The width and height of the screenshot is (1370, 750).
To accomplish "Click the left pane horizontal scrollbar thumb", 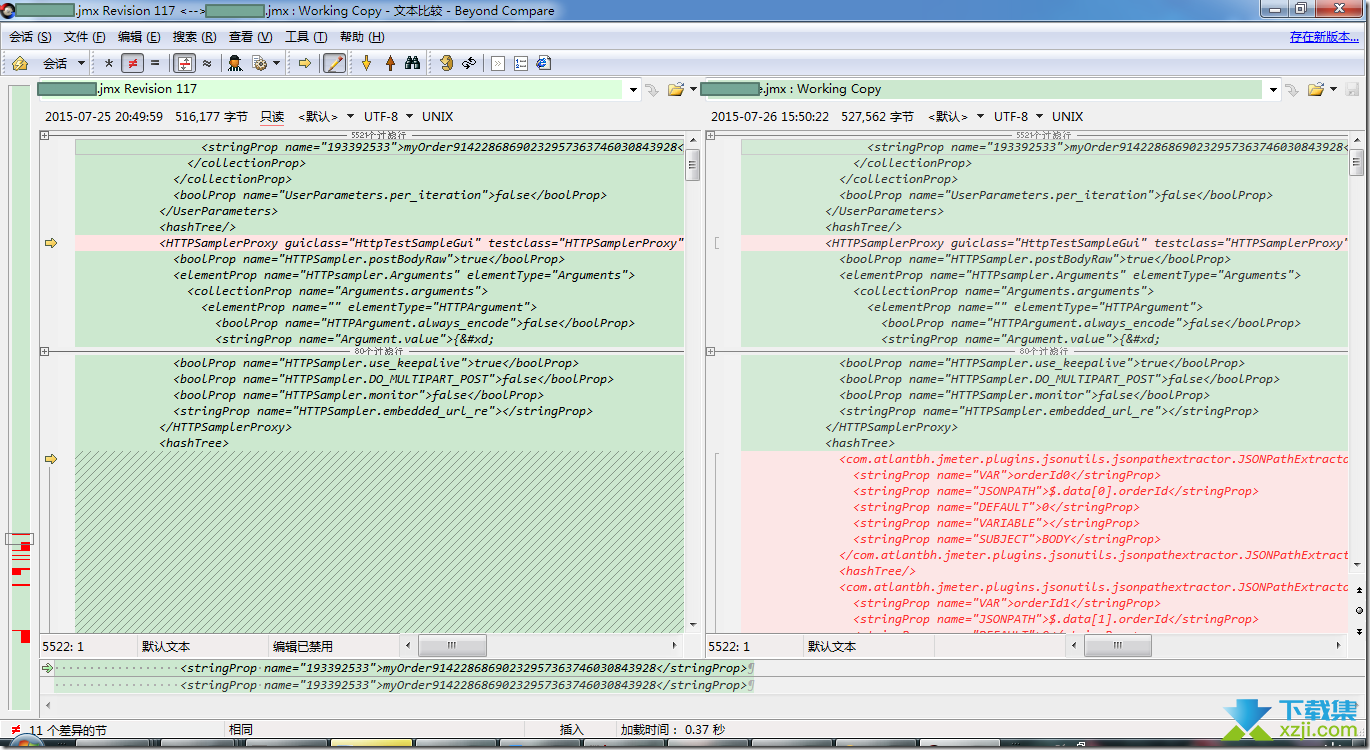I will click(x=451, y=646).
